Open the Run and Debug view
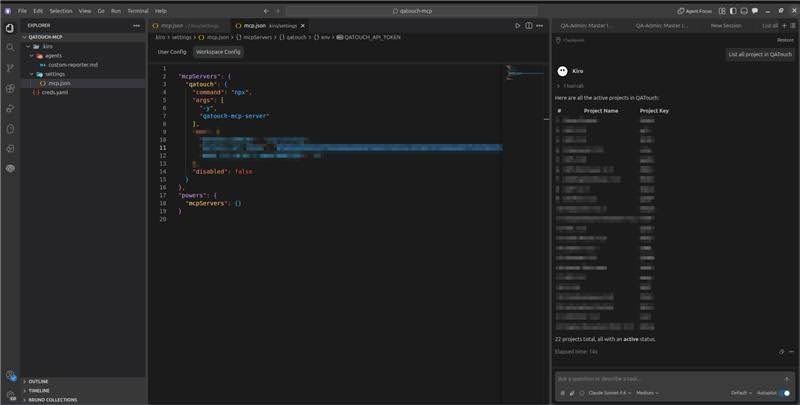 (x=10, y=109)
